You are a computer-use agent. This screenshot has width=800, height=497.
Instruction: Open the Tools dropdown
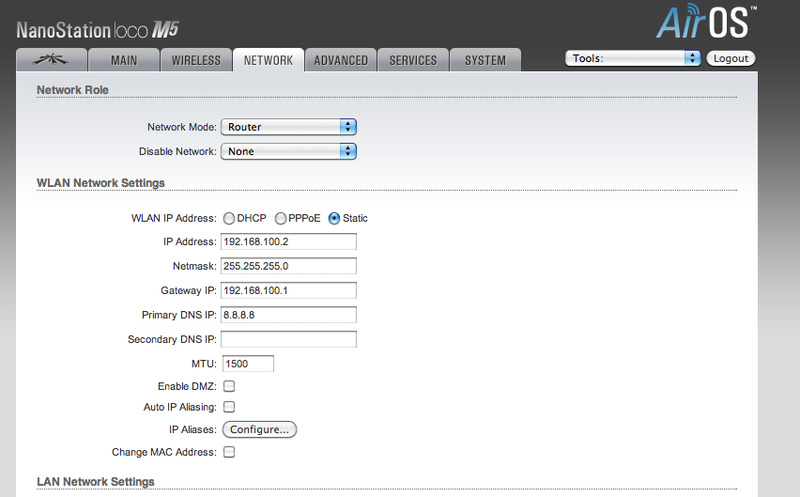click(633, 58)
